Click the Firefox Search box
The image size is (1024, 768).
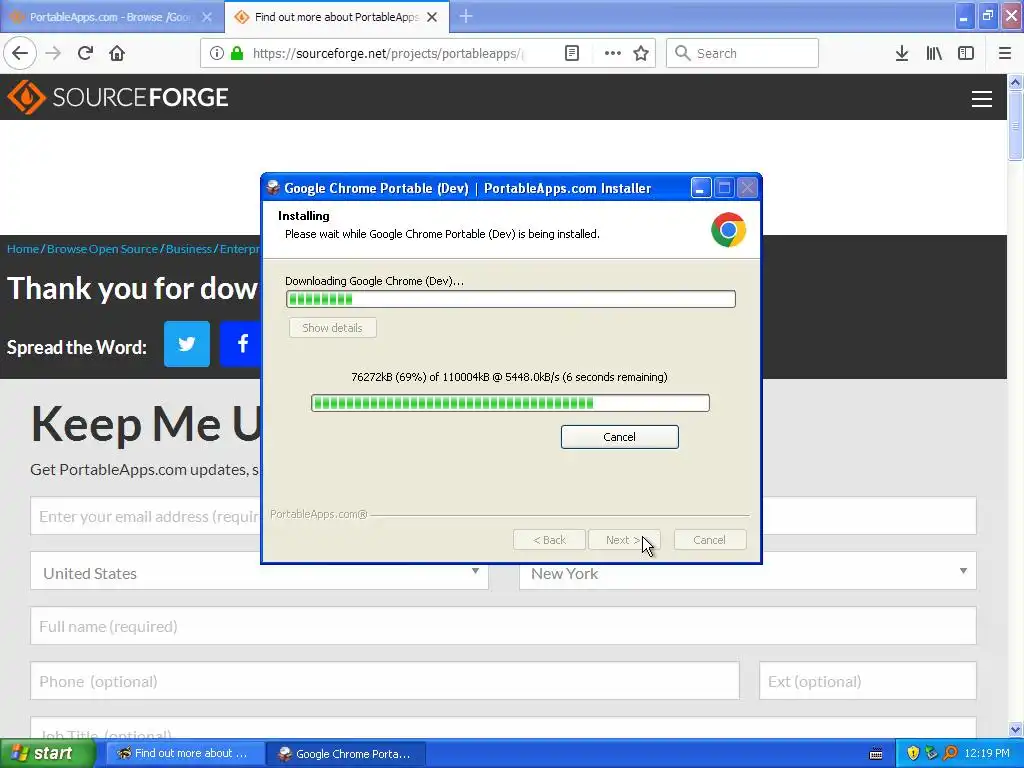point(742,53)
